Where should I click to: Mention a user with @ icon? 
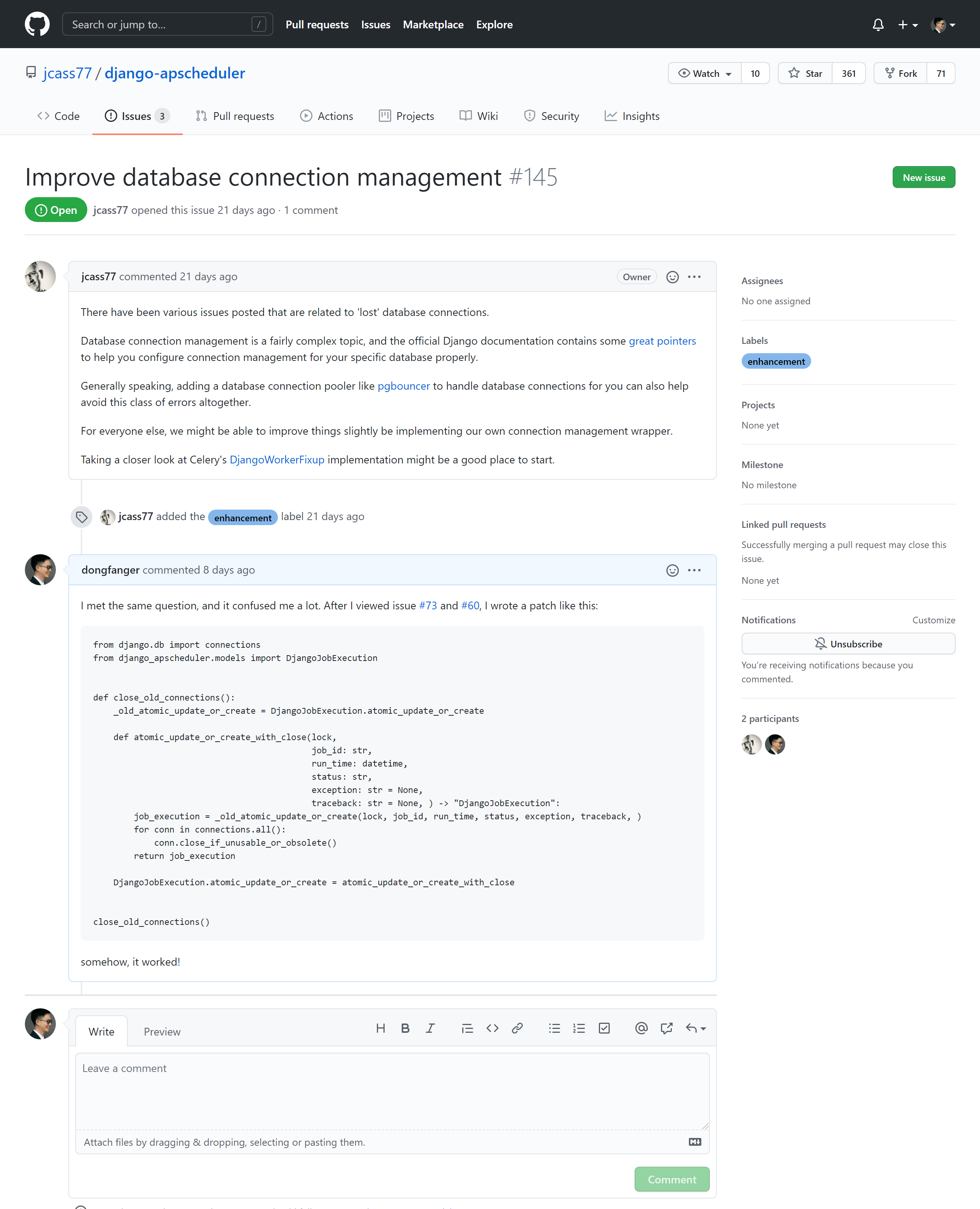(641, 1029)
